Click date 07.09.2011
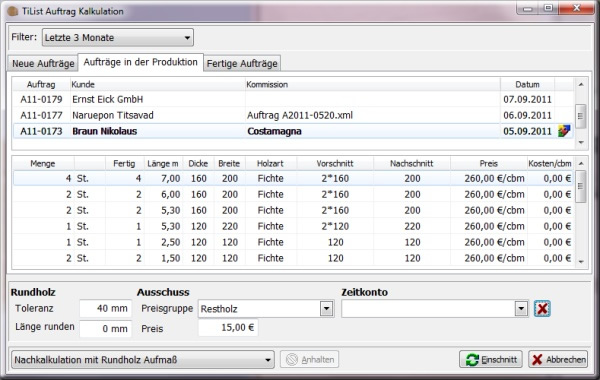Image resolution: width=600 pixels, height=380 pixels. click(x=527, y=99)
